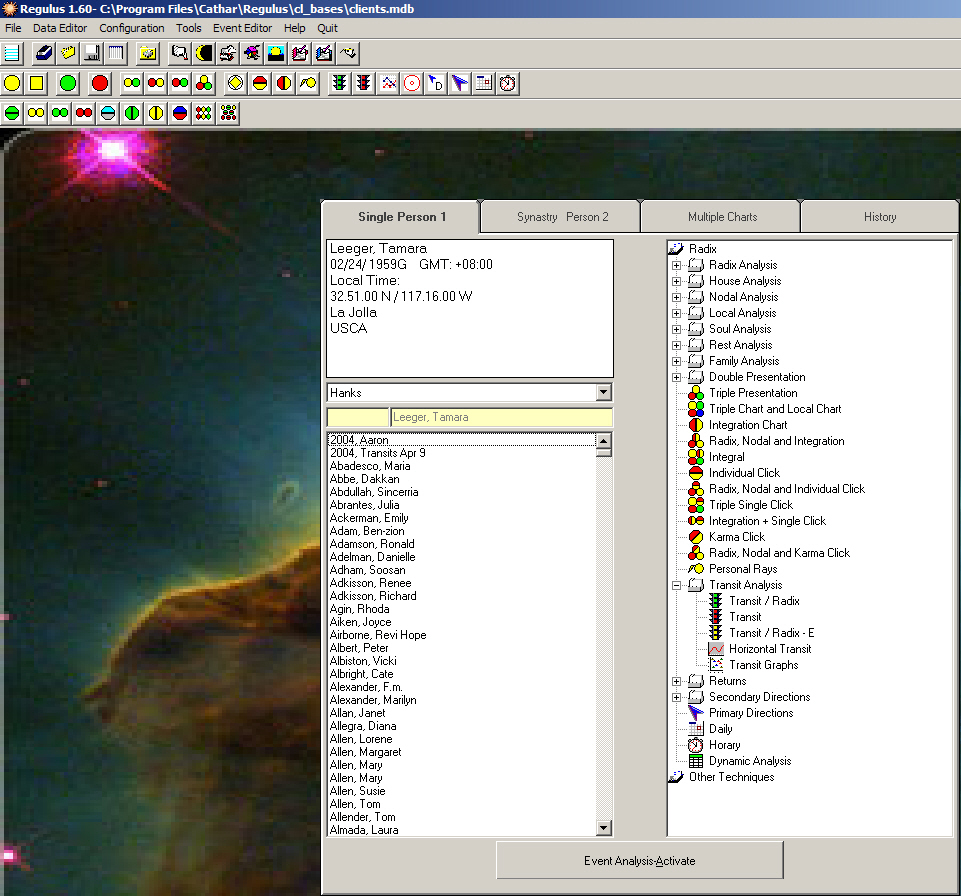The height and width of the screenshot is (896, 961).
Task: Click the red bullseye target toolbar icon
Action: pyautogui.click(x=412, y=83)
